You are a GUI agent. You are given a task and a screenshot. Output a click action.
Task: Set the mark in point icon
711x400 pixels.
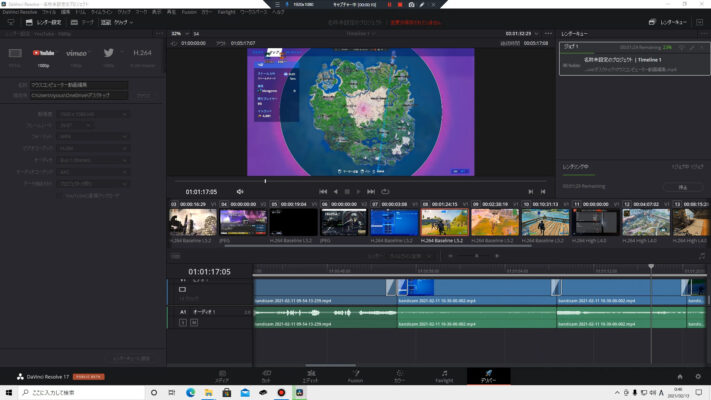[x=531, y=192]
